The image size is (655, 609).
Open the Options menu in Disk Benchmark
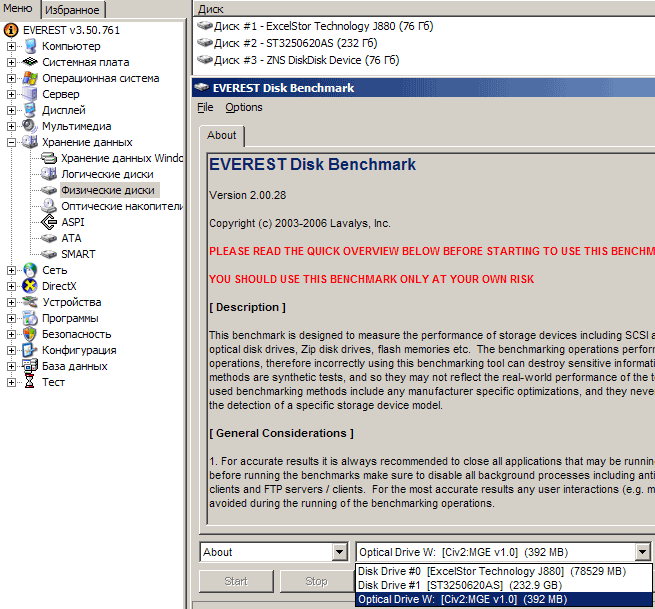pos(244,107)
